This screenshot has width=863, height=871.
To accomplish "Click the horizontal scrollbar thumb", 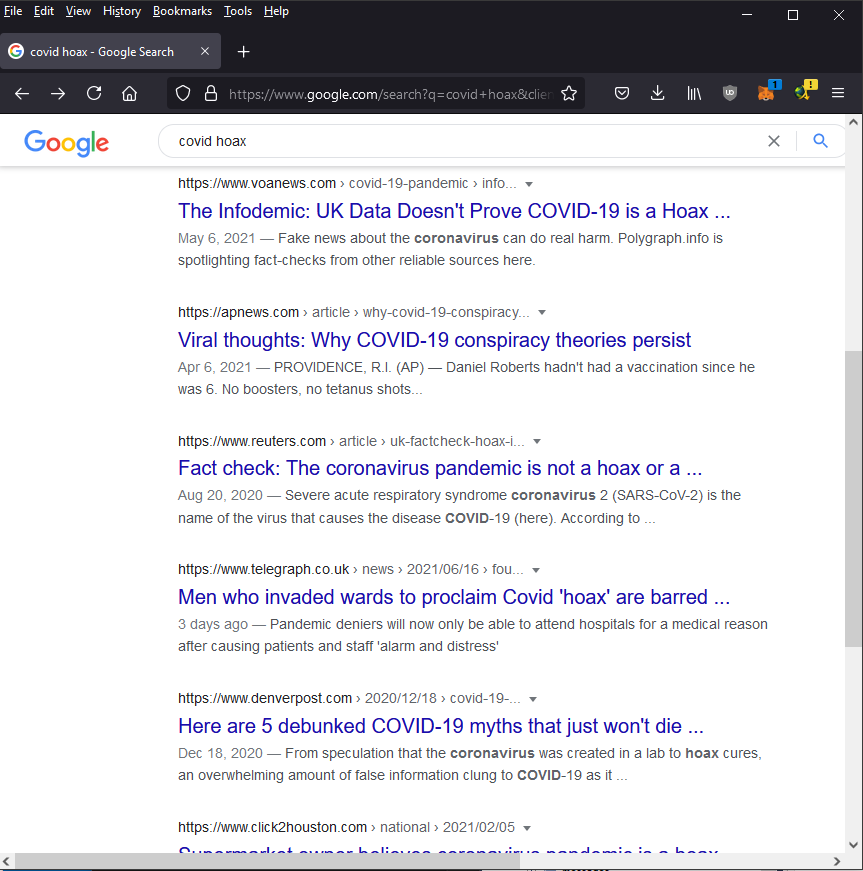I will coord(267,861).
